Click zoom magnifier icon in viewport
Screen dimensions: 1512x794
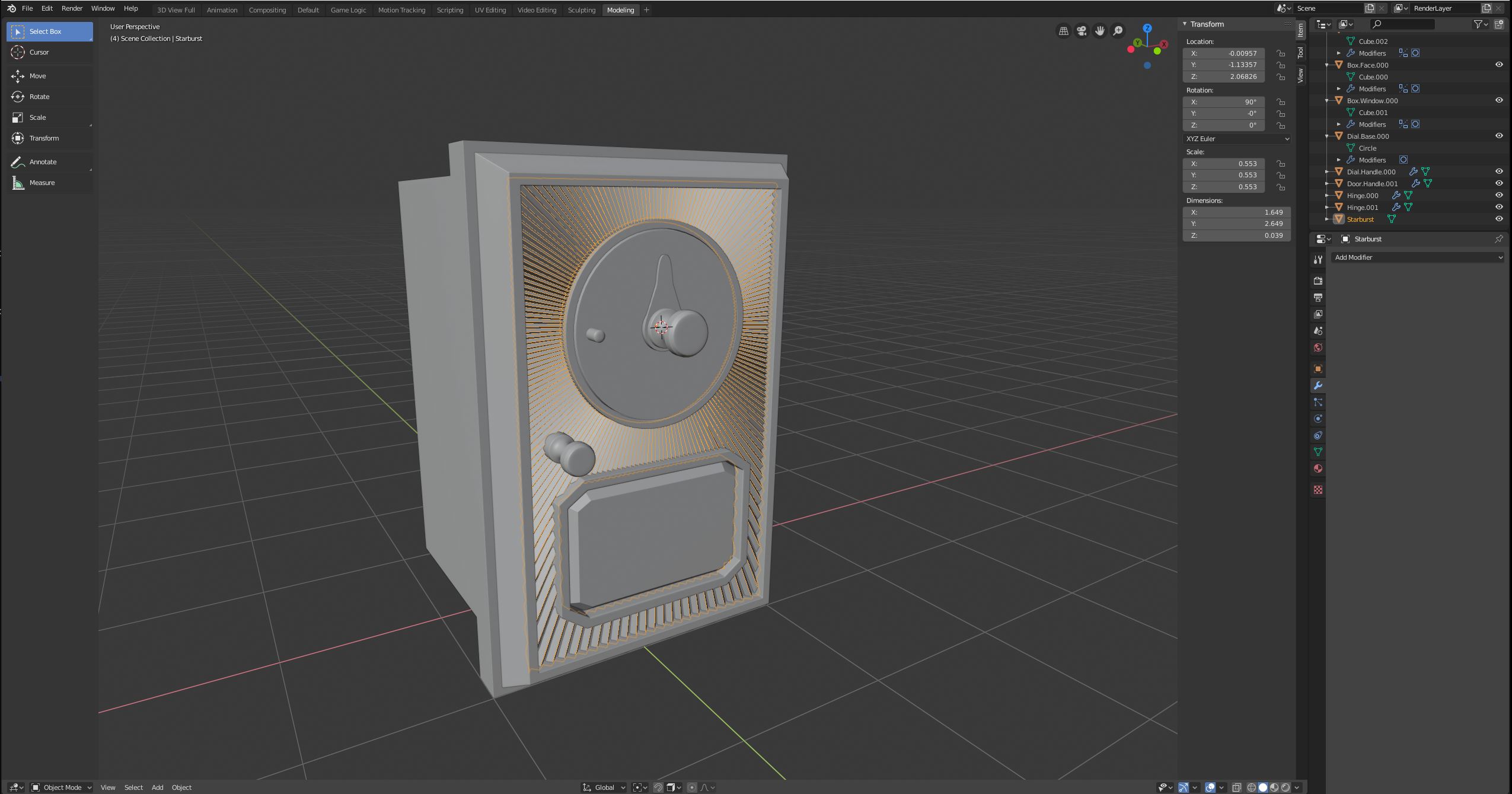[1118, 31]
